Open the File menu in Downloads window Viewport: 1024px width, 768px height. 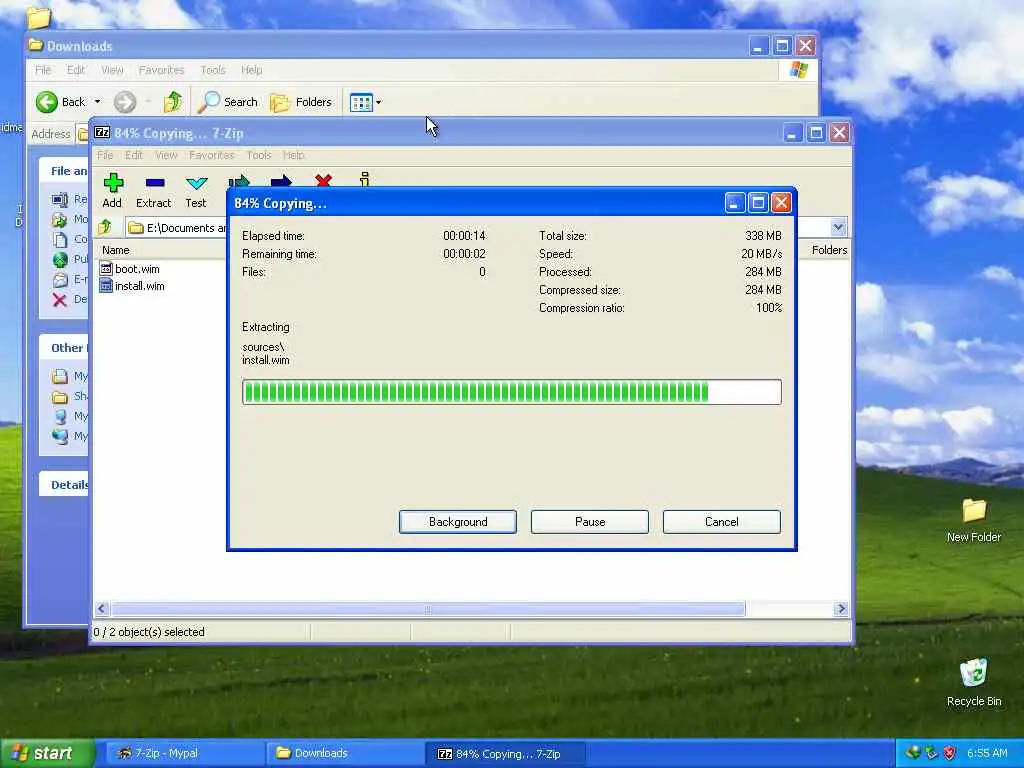tap(43, 70)
